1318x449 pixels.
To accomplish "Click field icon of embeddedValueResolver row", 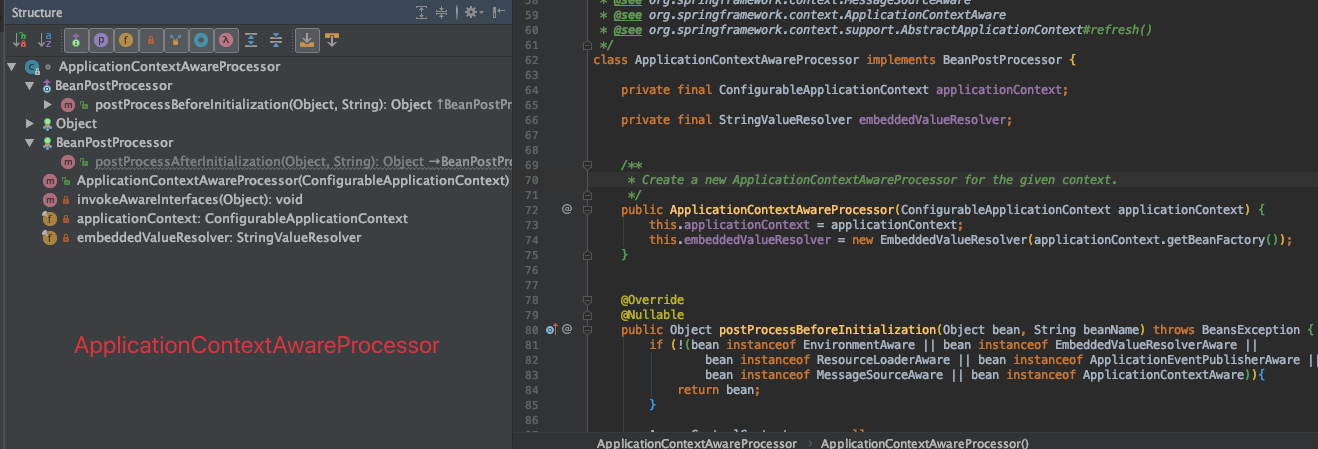I will [x=49, y=238].
